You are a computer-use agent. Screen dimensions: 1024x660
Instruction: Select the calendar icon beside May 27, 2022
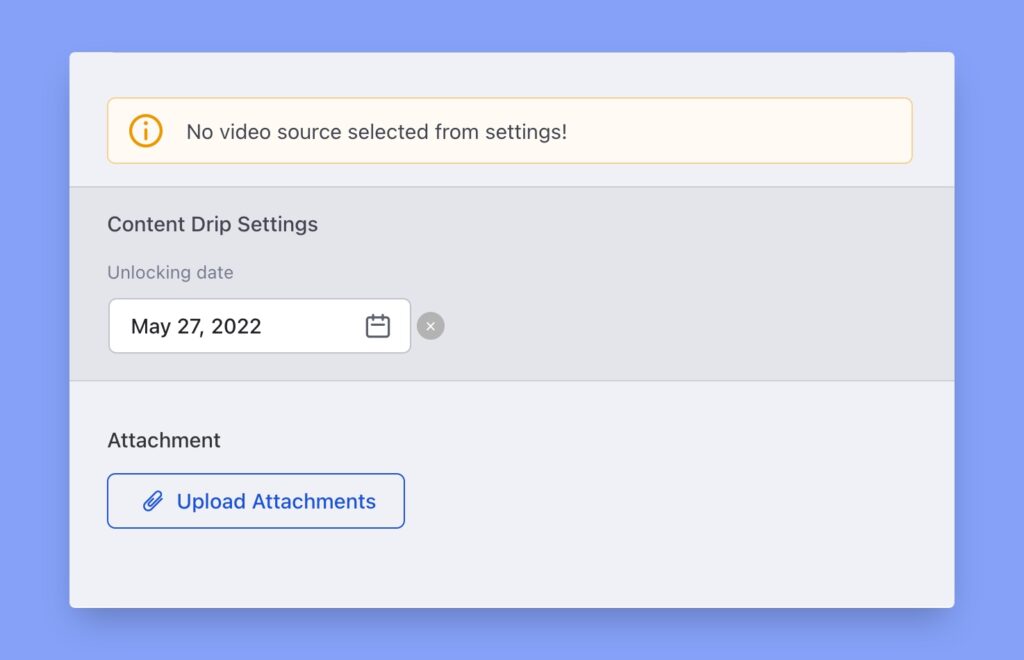coord(378,325)
